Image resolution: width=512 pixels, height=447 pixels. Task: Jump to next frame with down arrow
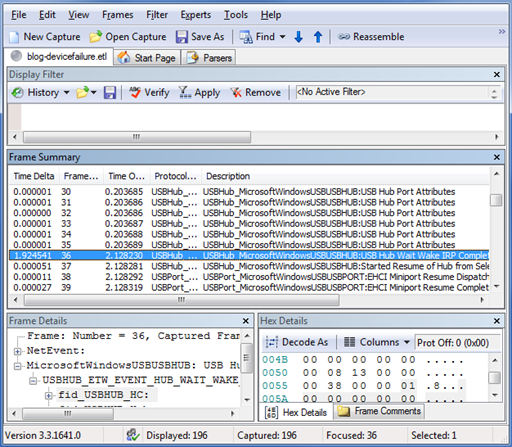(x=299, y=37)
